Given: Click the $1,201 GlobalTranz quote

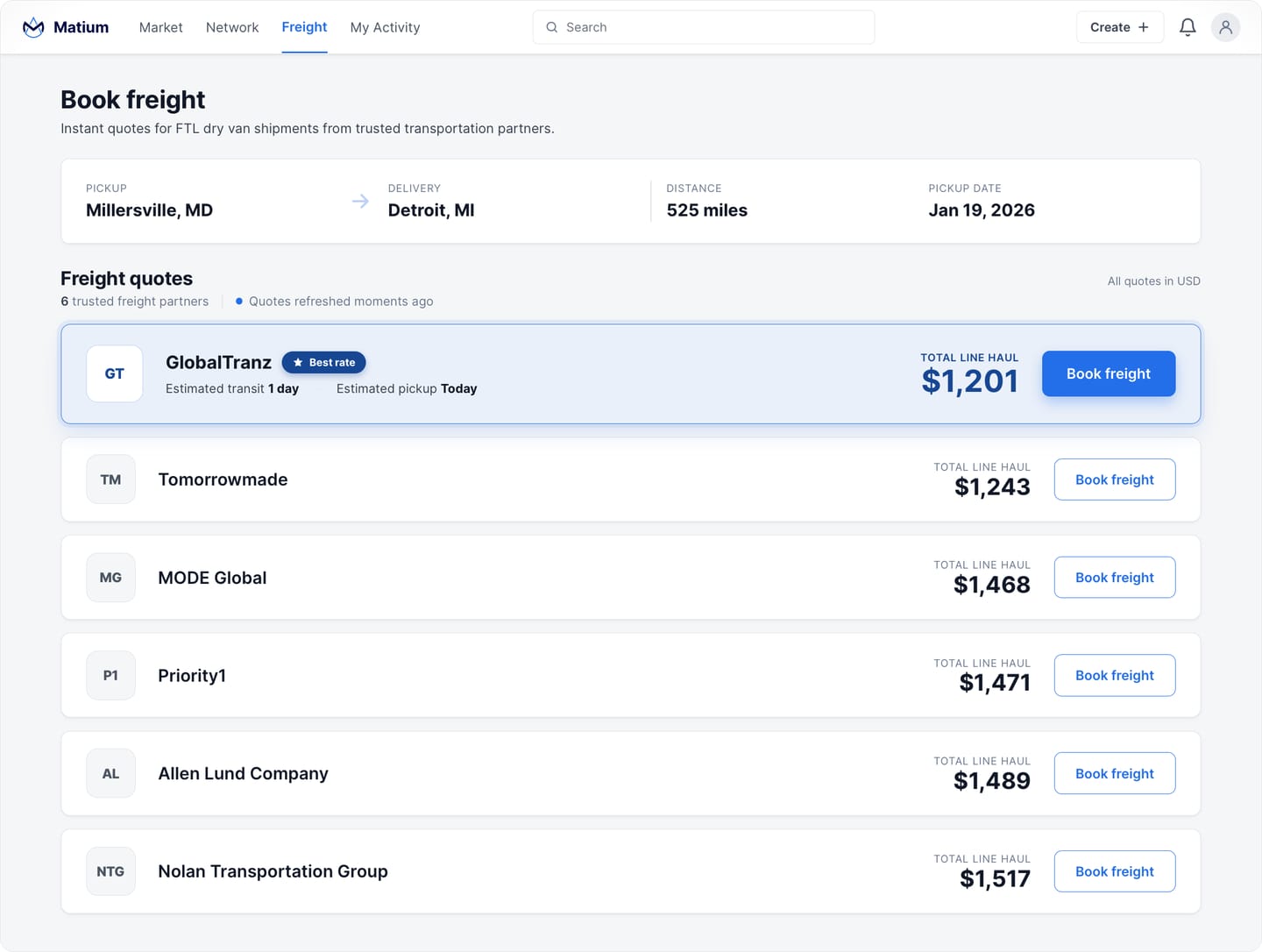Looking at the screenshot, I should [969, 381].
